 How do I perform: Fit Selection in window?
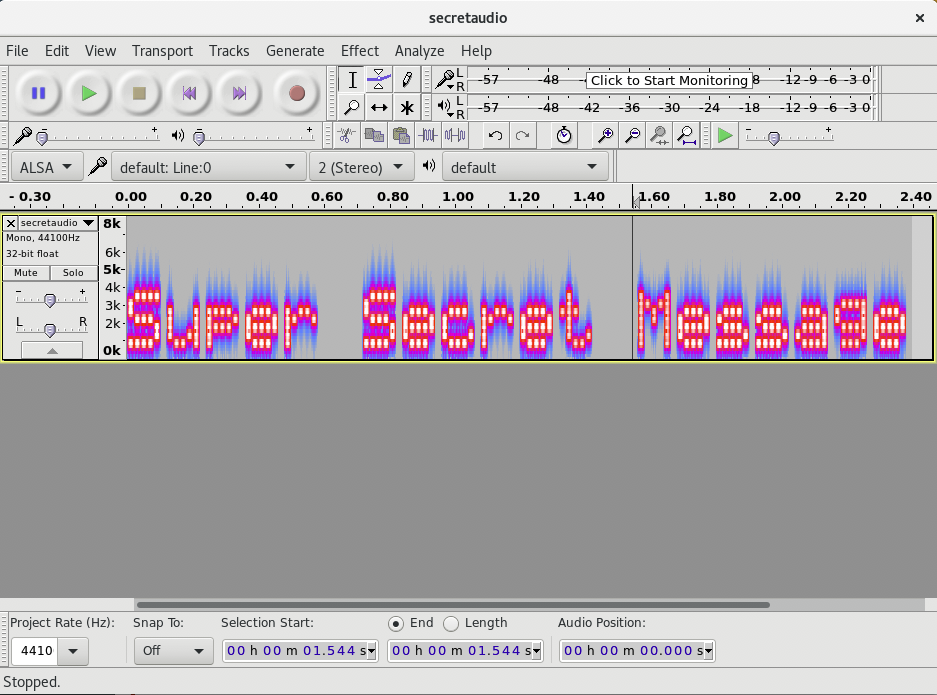[659, 136]
